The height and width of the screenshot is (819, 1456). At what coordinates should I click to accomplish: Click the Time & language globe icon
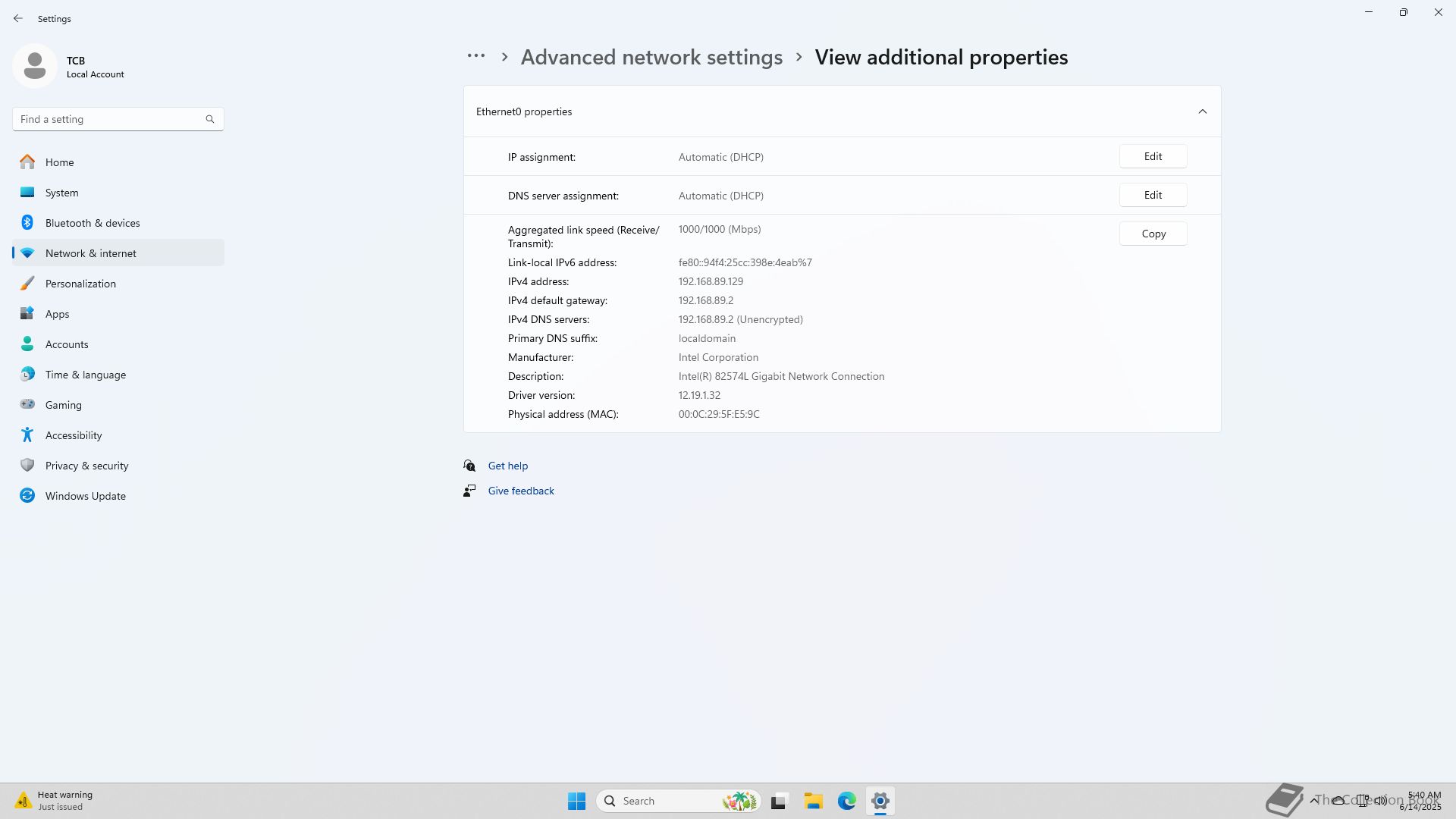(27, 375)
